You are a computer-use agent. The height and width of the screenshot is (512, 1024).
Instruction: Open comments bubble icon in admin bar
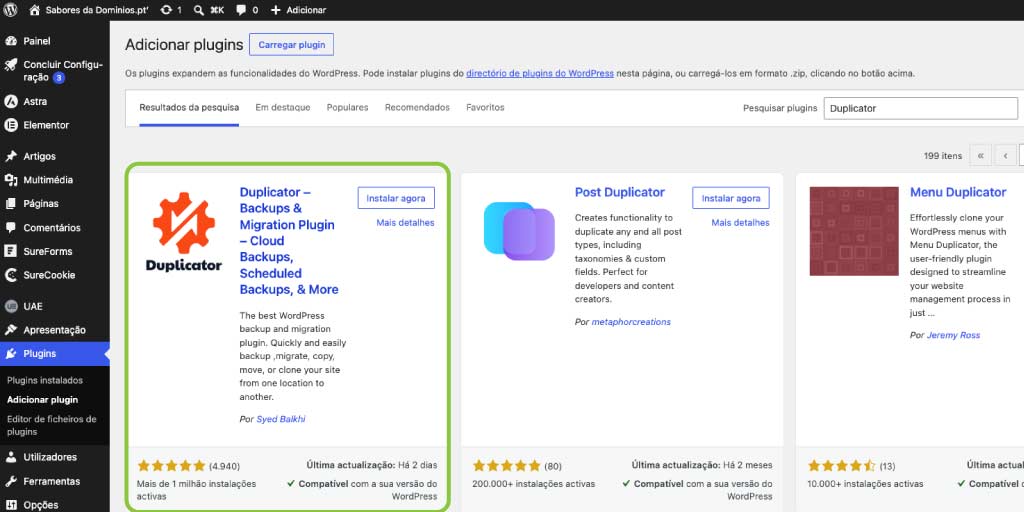click(241, 10)
